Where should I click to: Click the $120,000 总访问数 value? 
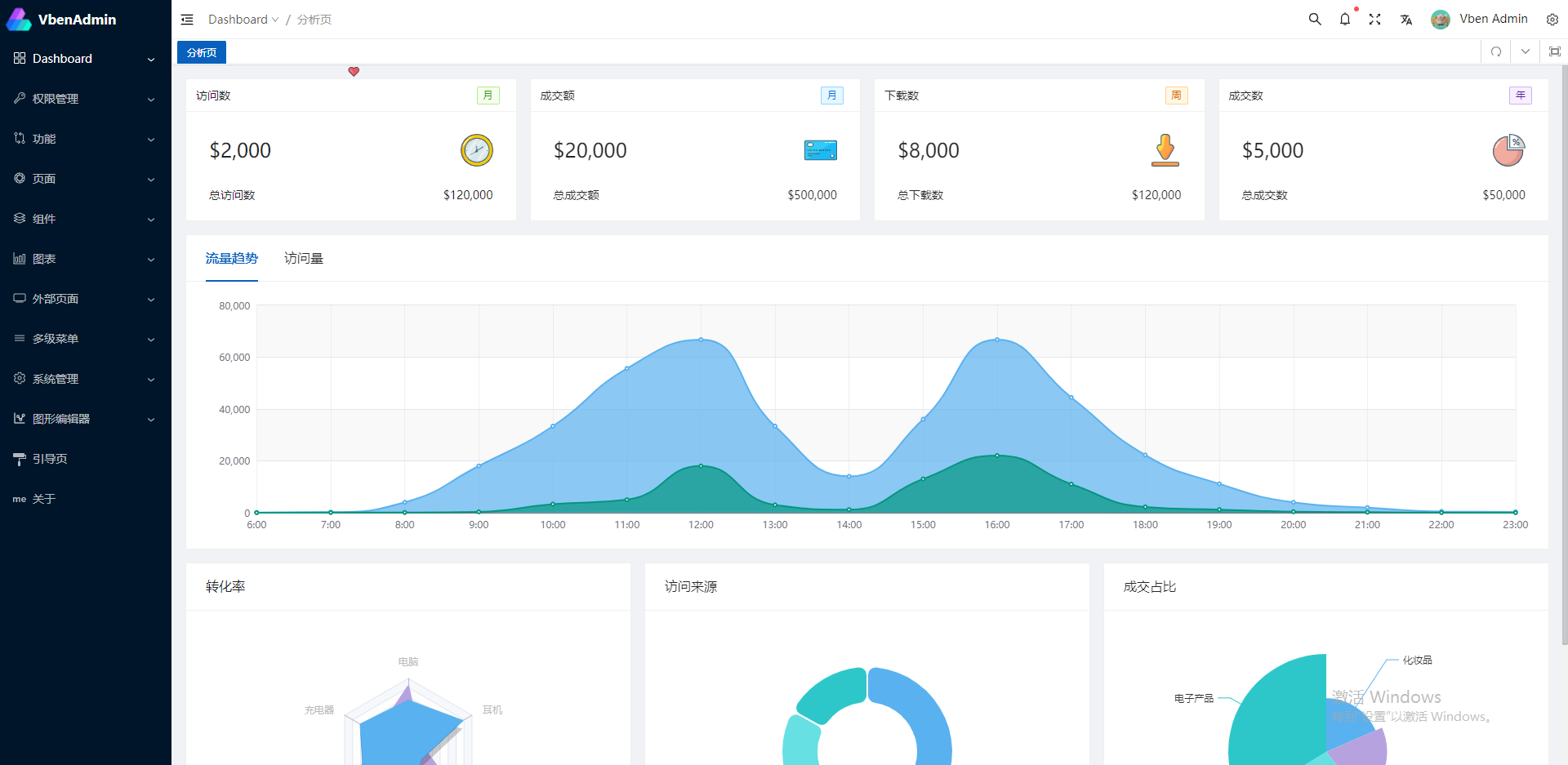[x=468, y=195]
